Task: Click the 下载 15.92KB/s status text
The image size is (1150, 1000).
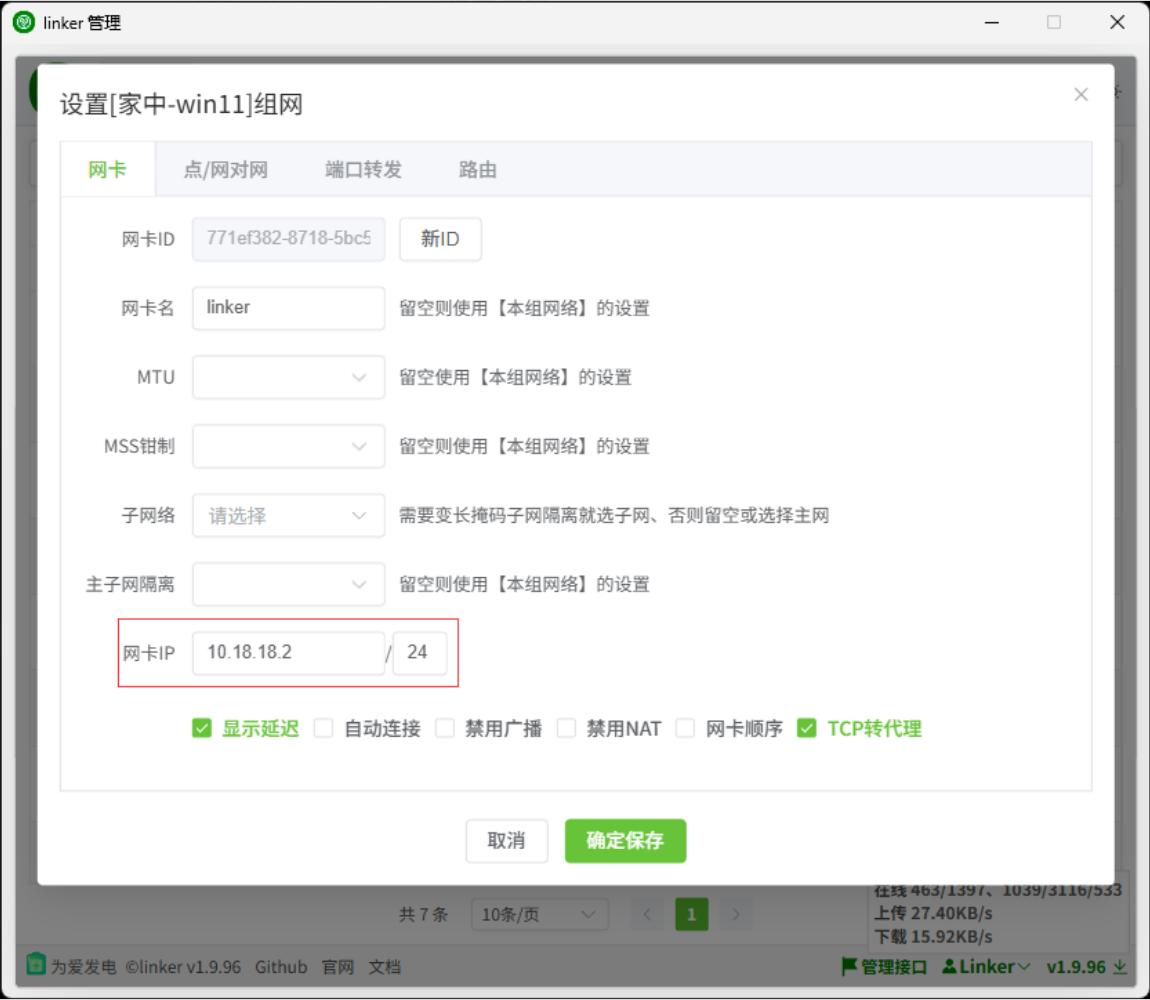Action: (x=933, y=937)
